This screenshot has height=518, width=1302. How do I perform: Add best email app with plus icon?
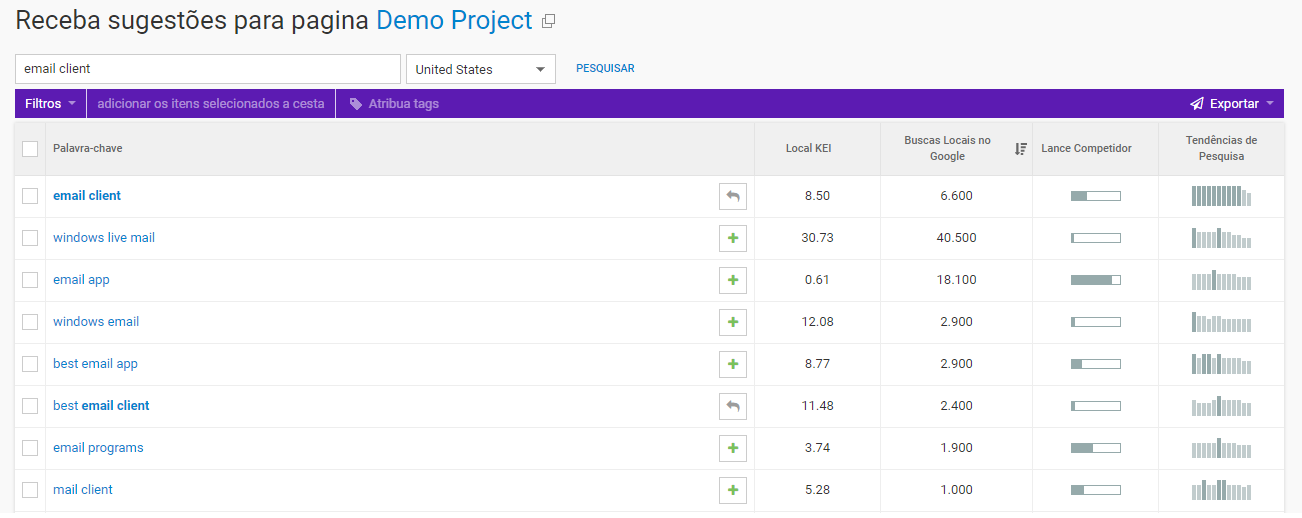point(733,364)
